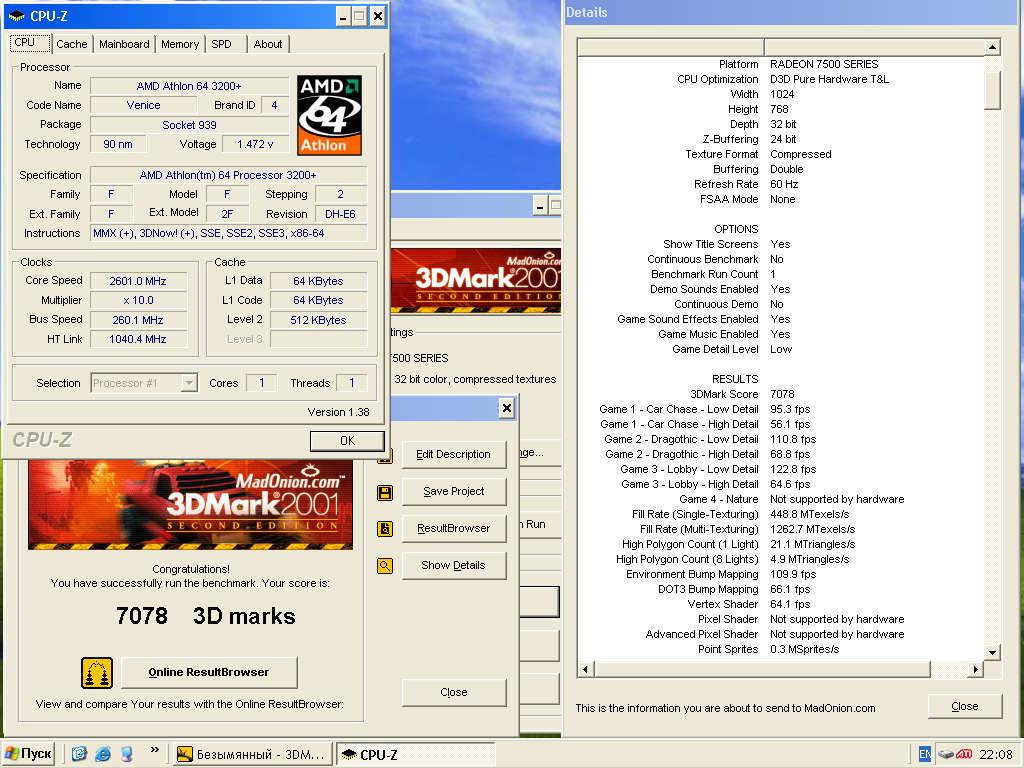Click the Multiplier value x 10.0
Image resolution: width=1024 pixels, height=768 pixels.
pyautogui.click(x=138, y=300)
